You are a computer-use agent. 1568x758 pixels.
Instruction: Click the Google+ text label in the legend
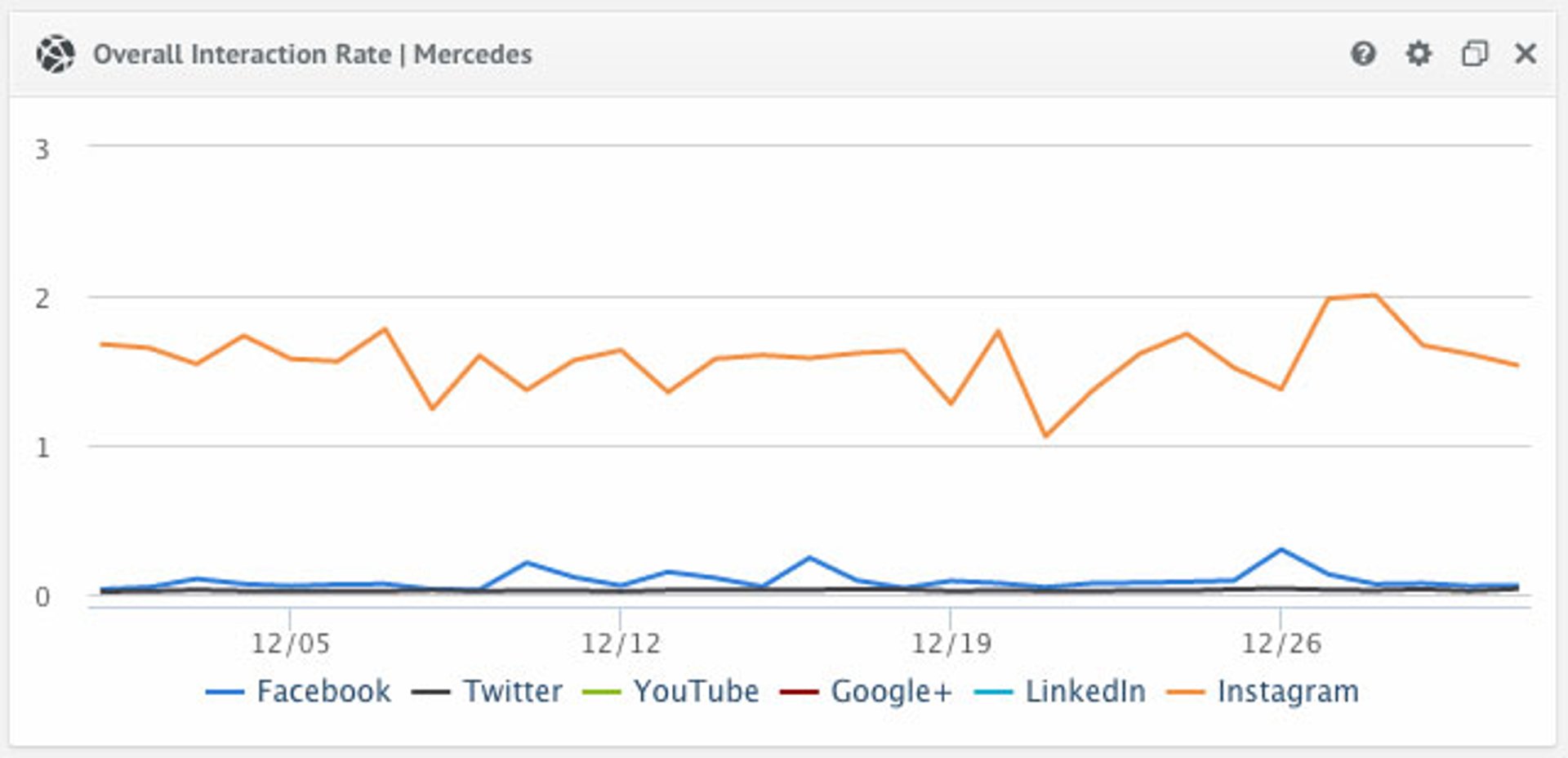pyautogui.click(x=890, y=690)
